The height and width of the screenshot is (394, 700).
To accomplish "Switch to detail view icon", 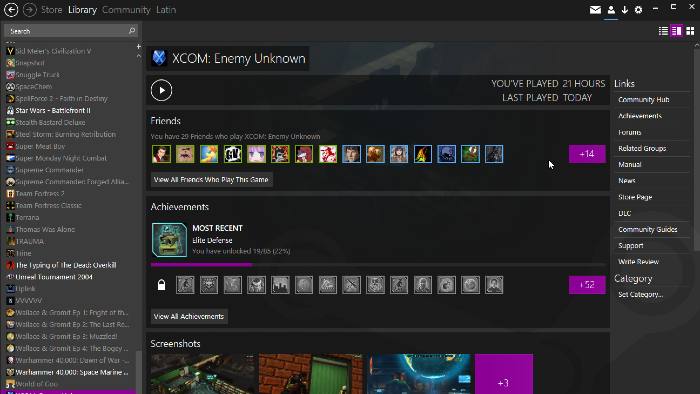I will (677, 31).
